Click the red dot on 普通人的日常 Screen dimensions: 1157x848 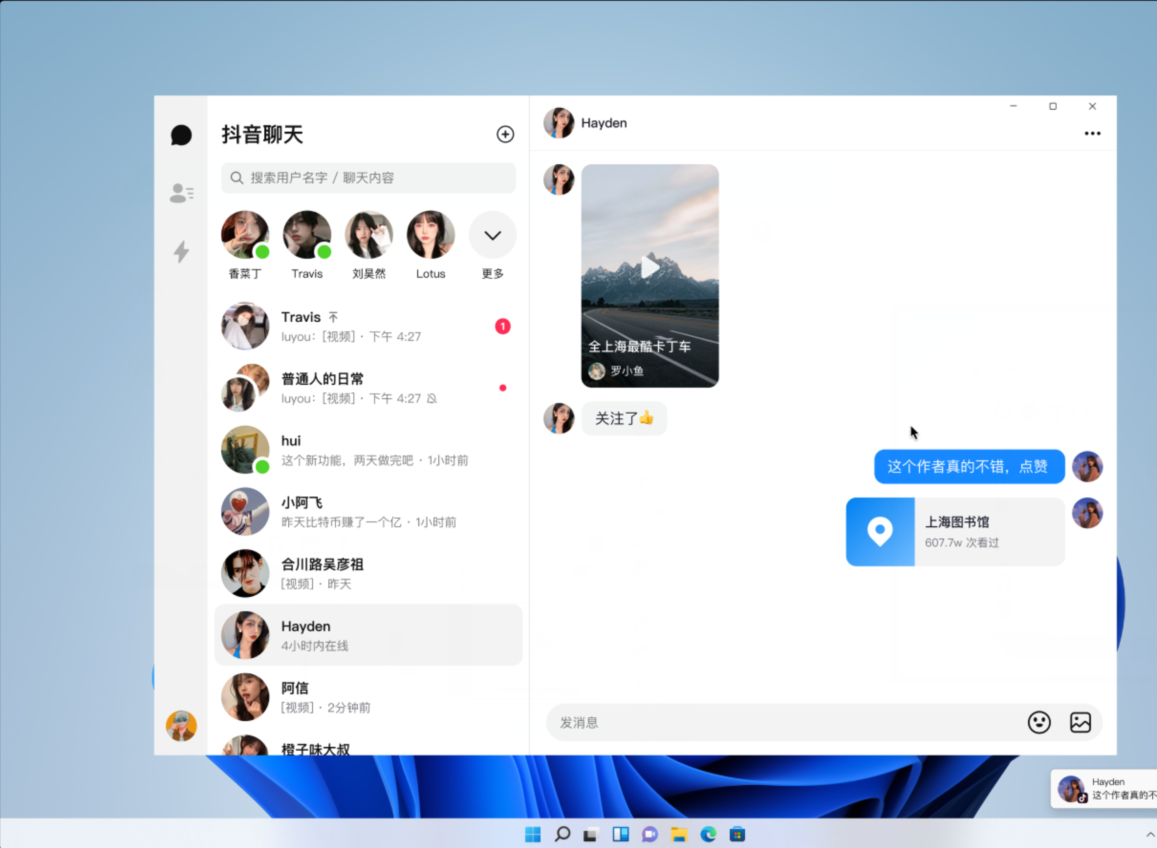502,388
